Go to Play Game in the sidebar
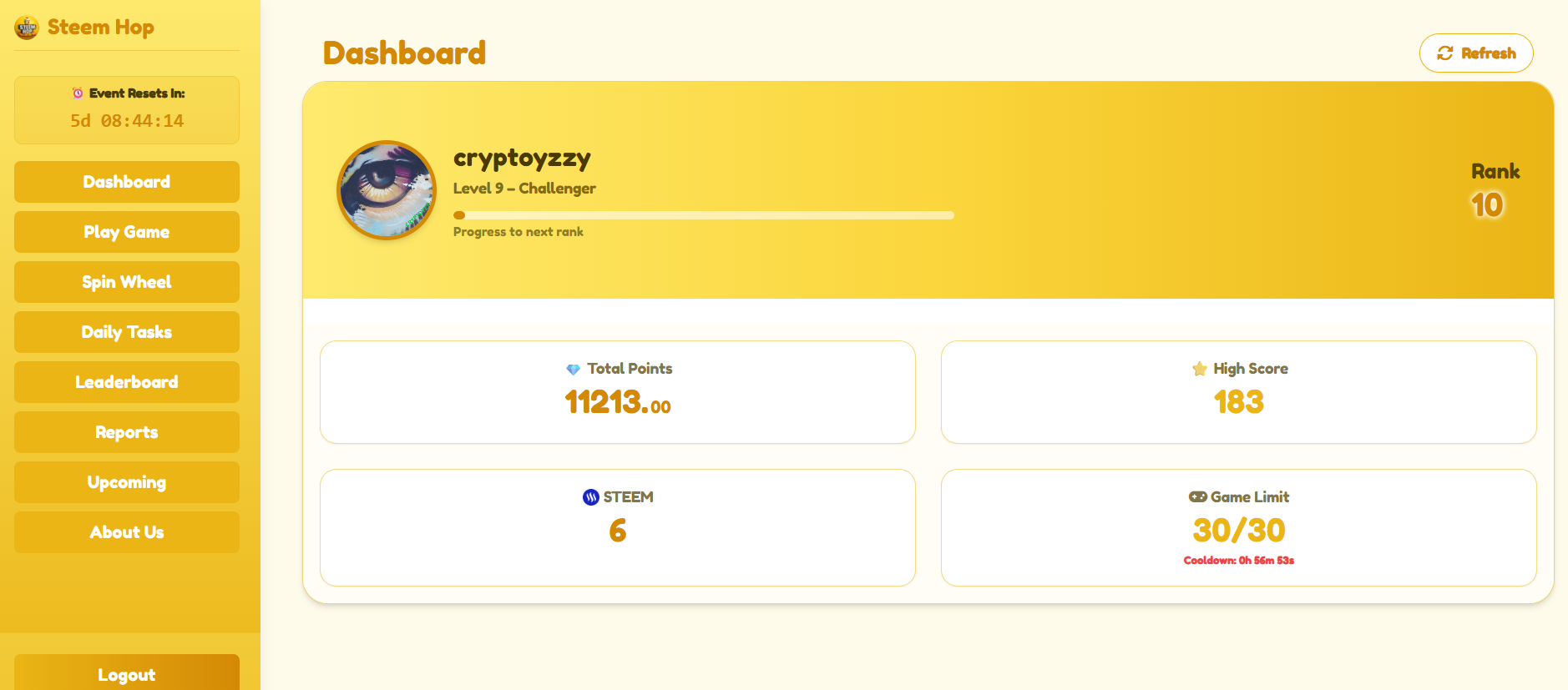Image resolution: width=1568 pixels, height=690 pixels. point(127,232)
